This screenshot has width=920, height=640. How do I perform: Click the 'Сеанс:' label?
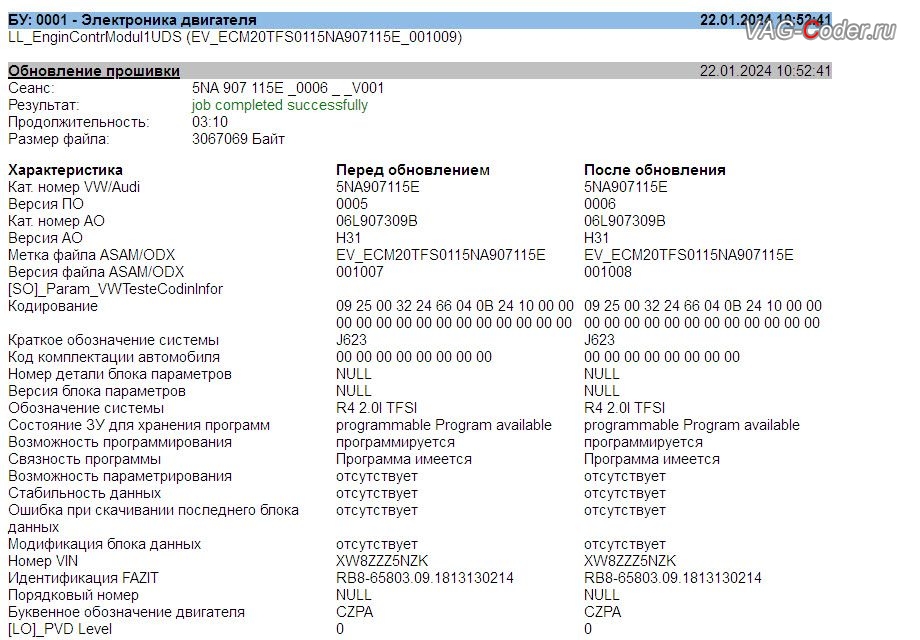(x=31, y=88)
